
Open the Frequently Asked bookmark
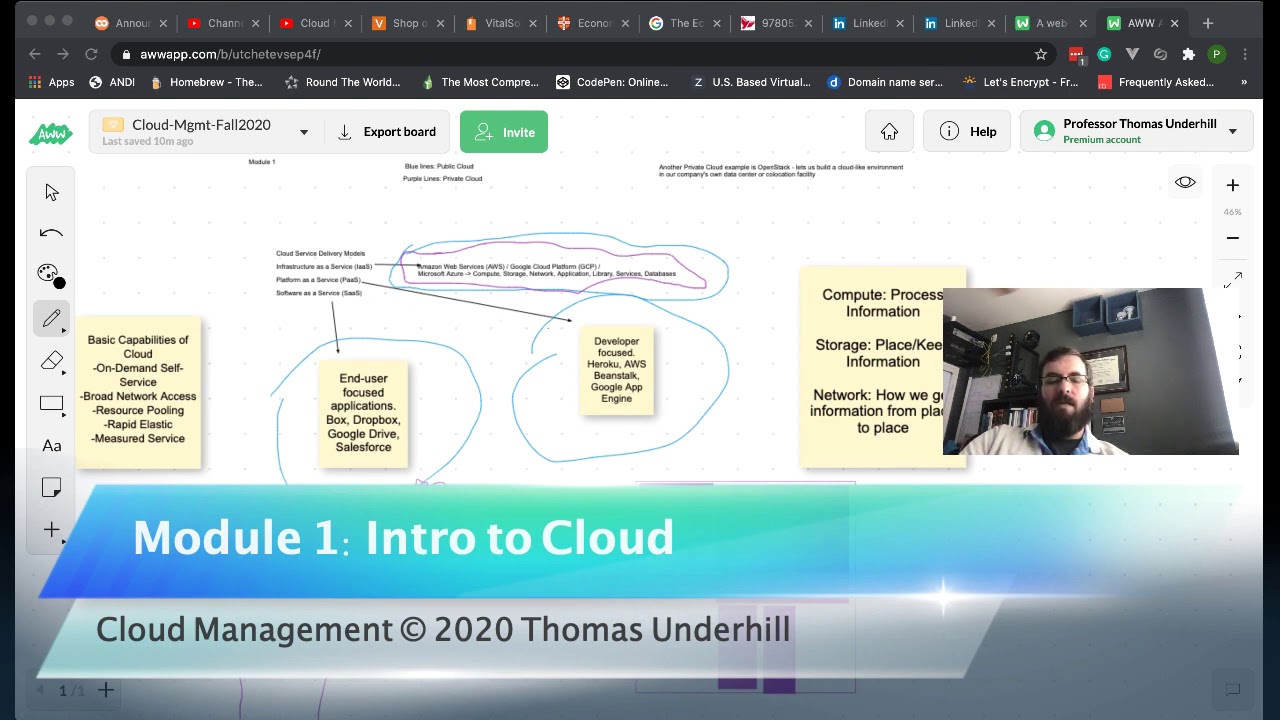[x=1155, y=82]
